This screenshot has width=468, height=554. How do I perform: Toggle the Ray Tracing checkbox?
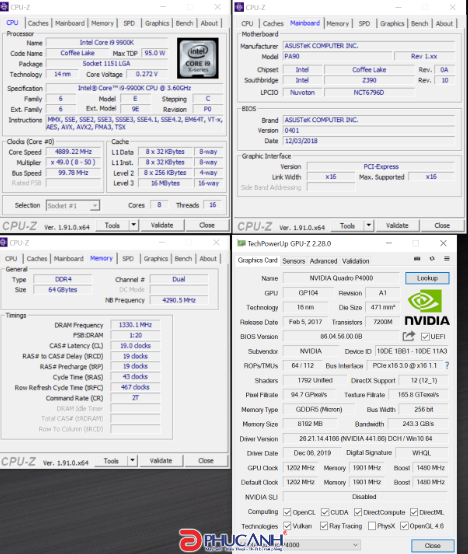pos(324,526)
